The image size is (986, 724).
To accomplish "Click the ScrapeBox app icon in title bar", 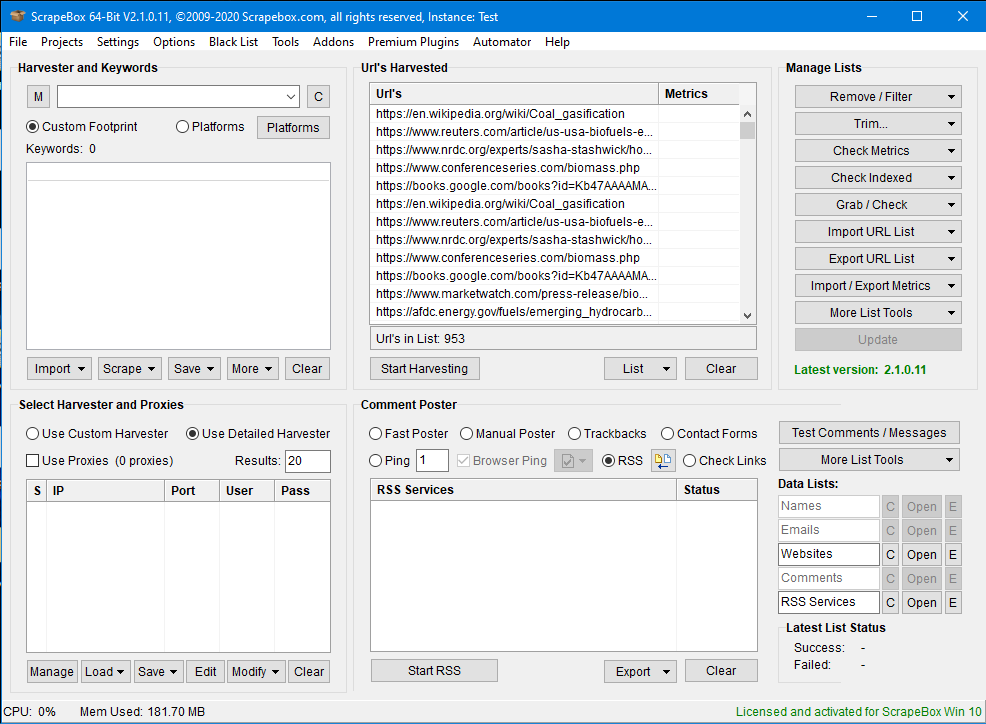I will tap(17, 16).
